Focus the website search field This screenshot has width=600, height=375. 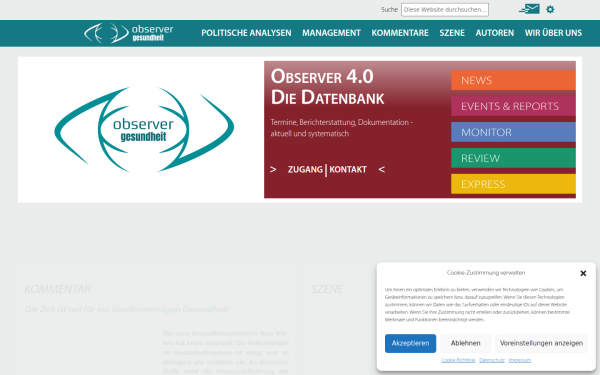pyautogui.click(x=445, y=10)
